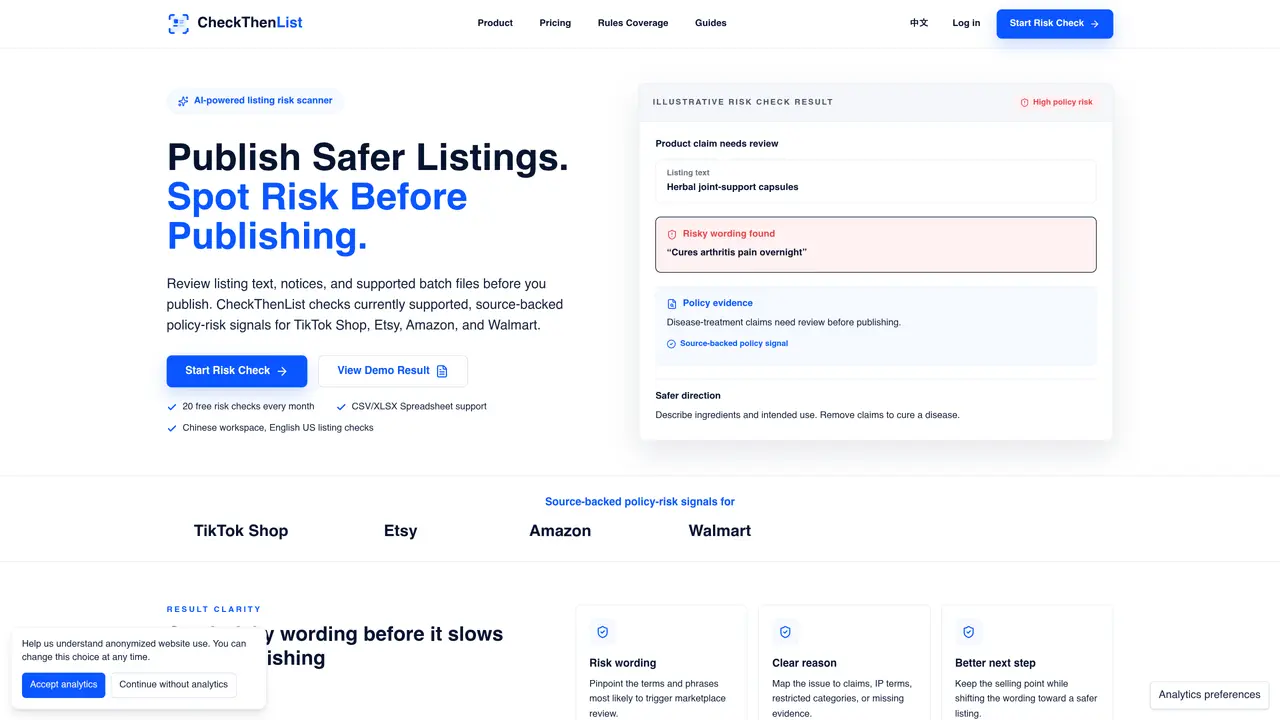This screenshot has width=1280, height=720.
Task: Click the document icon in View Demo Result
Action: (x=442, y=371)
